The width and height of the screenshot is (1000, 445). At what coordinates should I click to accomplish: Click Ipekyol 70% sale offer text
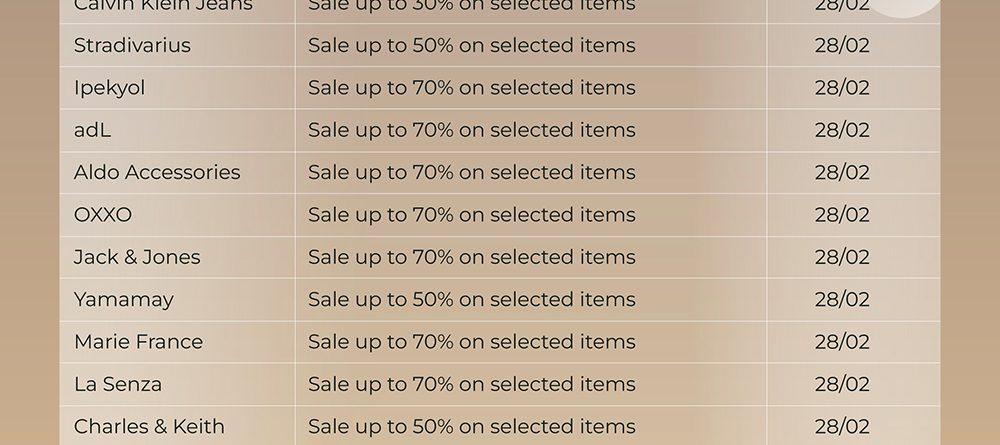tap(472, 87)
